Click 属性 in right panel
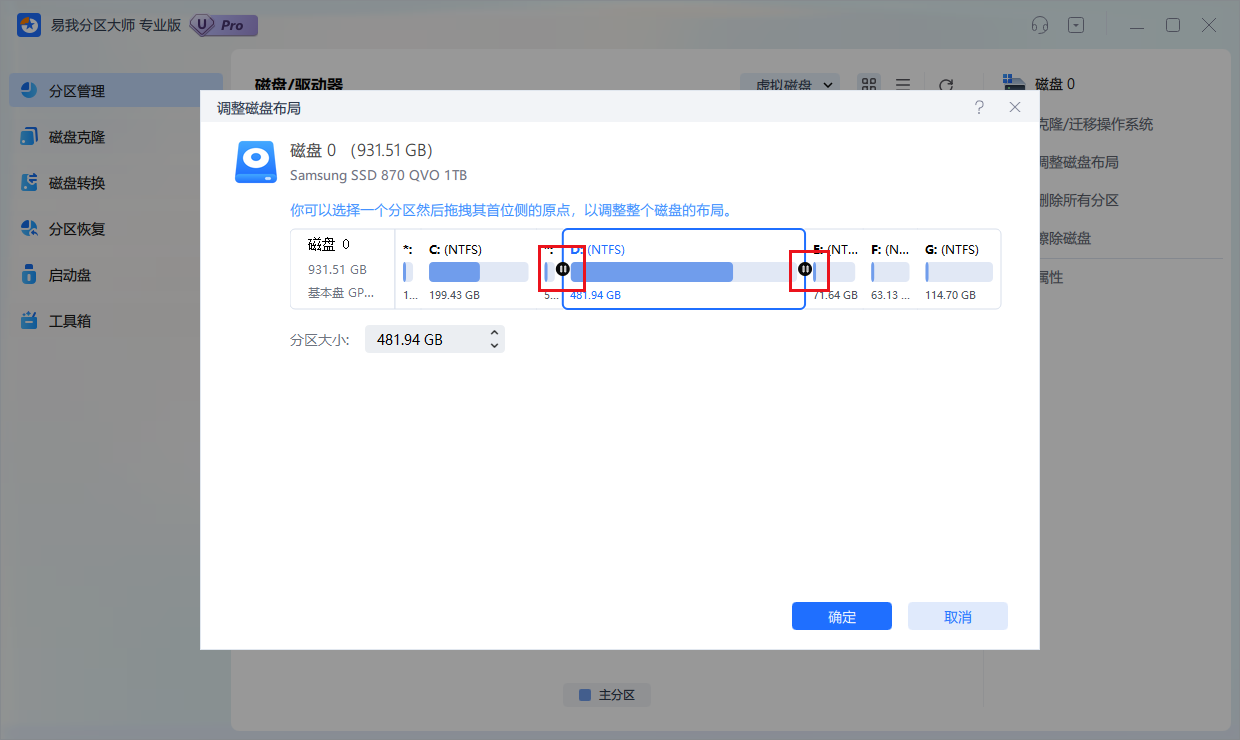The image size is (1240, 740). click(x=1050, y=276)
